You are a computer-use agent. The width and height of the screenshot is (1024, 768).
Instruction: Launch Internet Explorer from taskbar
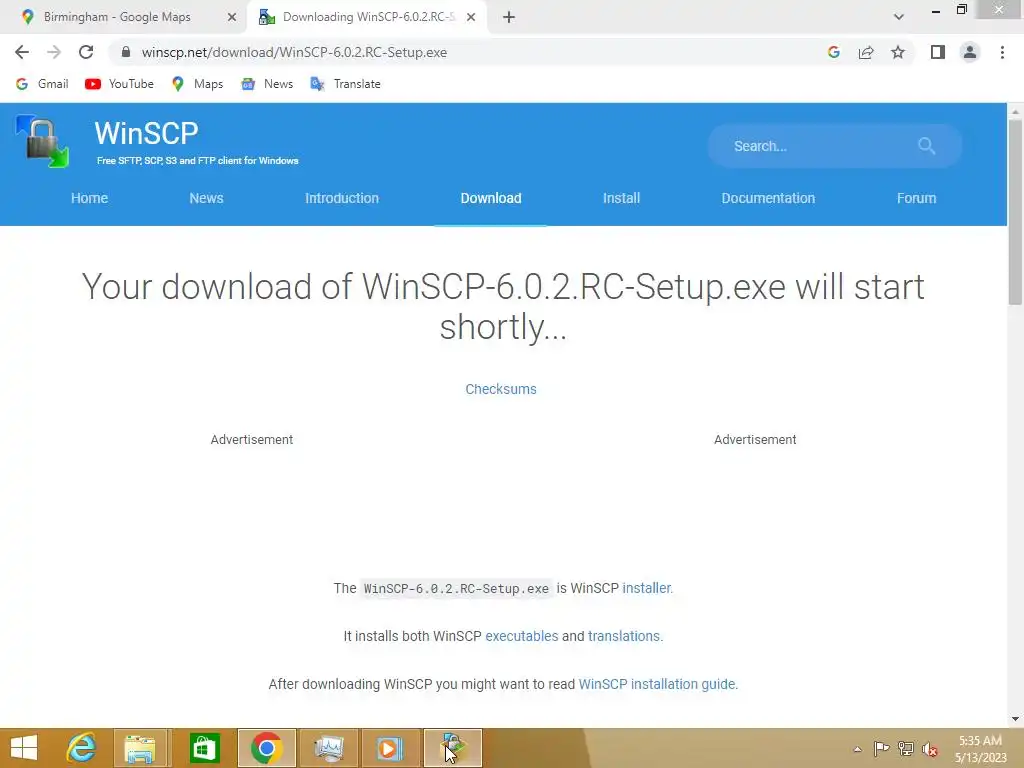81,748
